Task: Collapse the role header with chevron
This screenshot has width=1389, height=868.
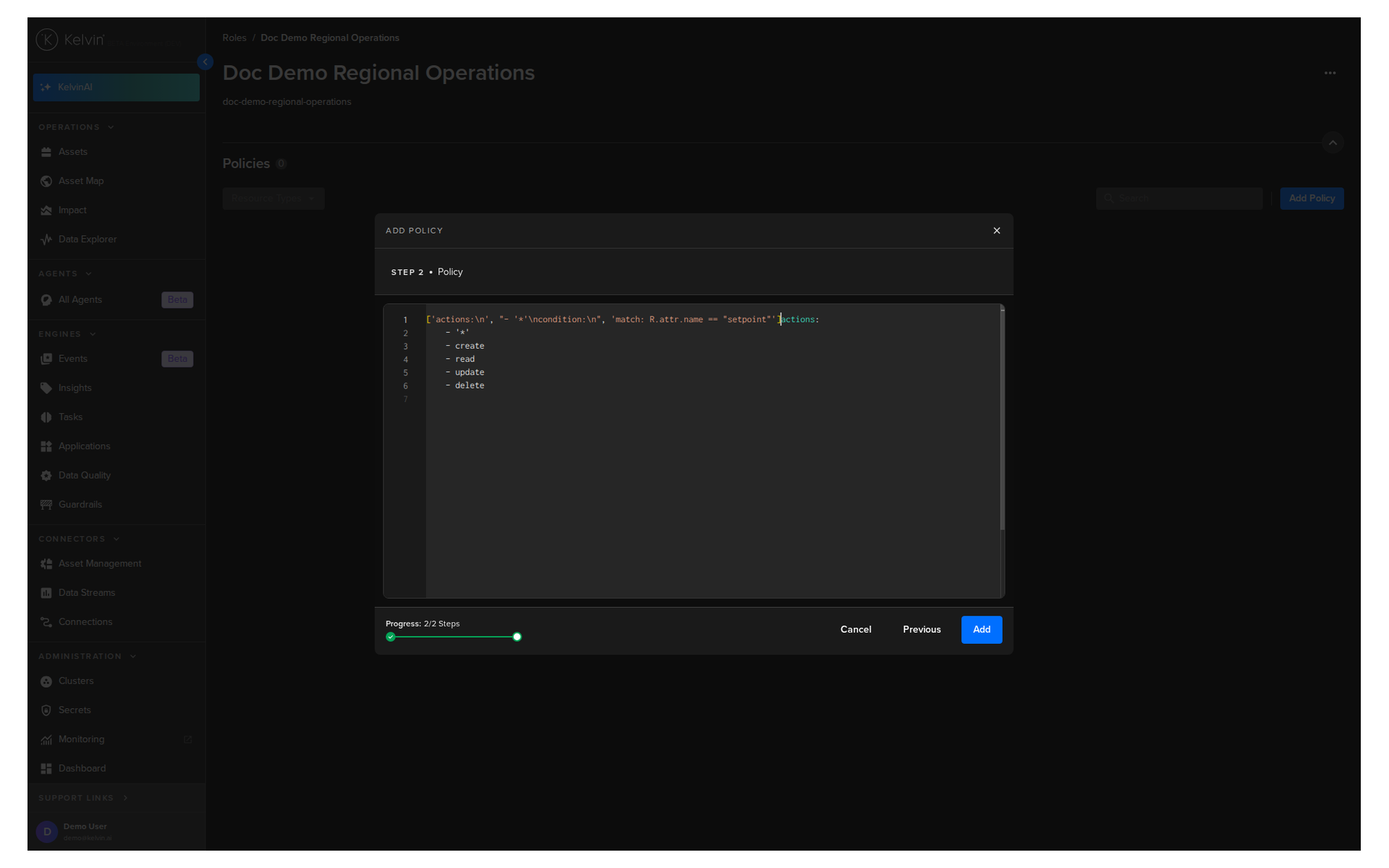Action: [x=1333, y=142]
